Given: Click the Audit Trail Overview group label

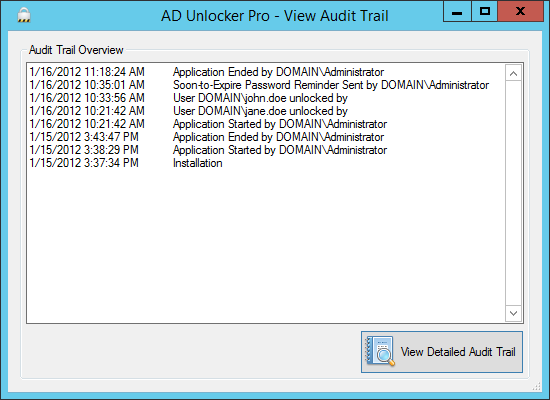Looking at the screenshot, I should 76,50.
